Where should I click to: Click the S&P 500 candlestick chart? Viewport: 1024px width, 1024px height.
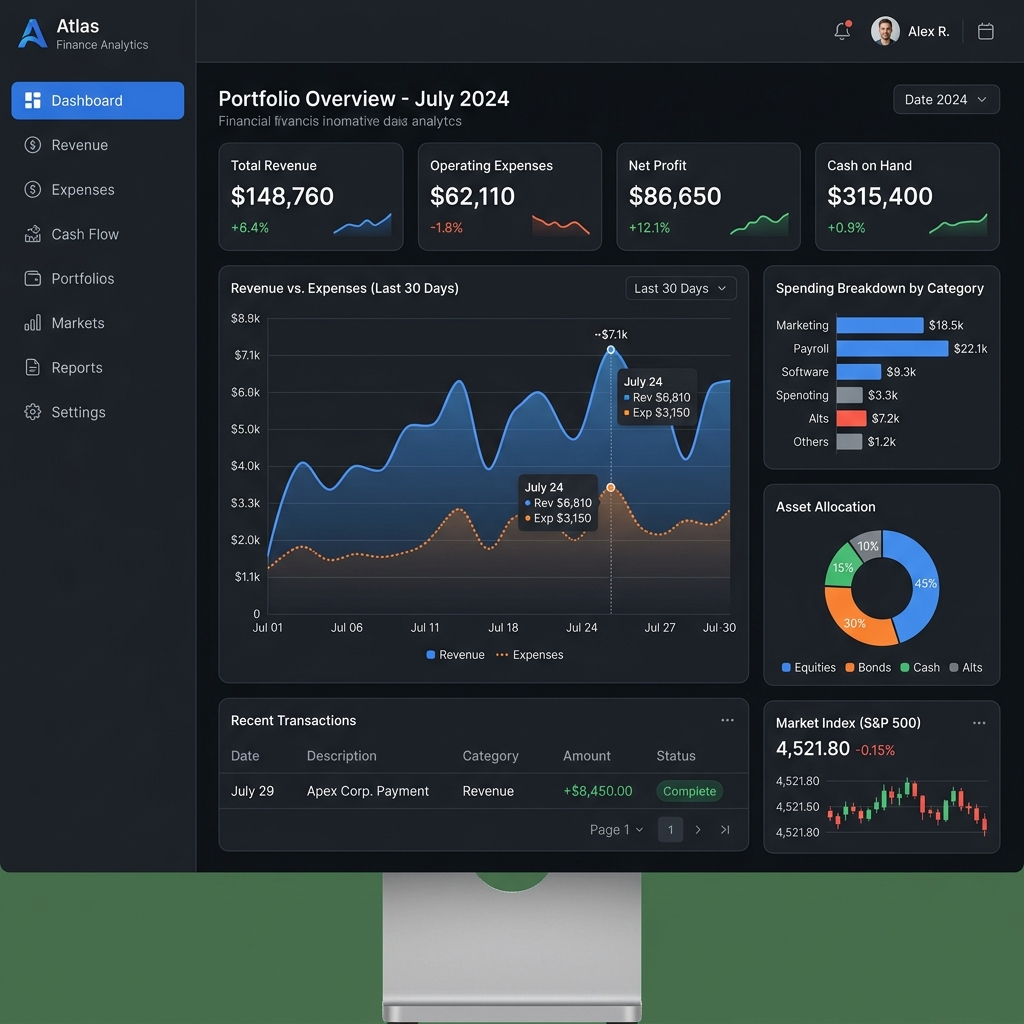pos(908,807)
